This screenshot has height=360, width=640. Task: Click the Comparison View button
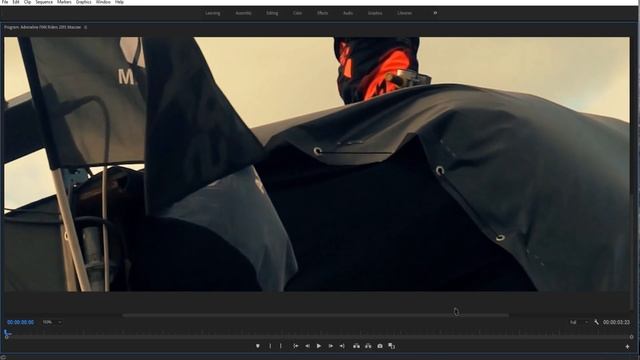(x=391, y=346)
